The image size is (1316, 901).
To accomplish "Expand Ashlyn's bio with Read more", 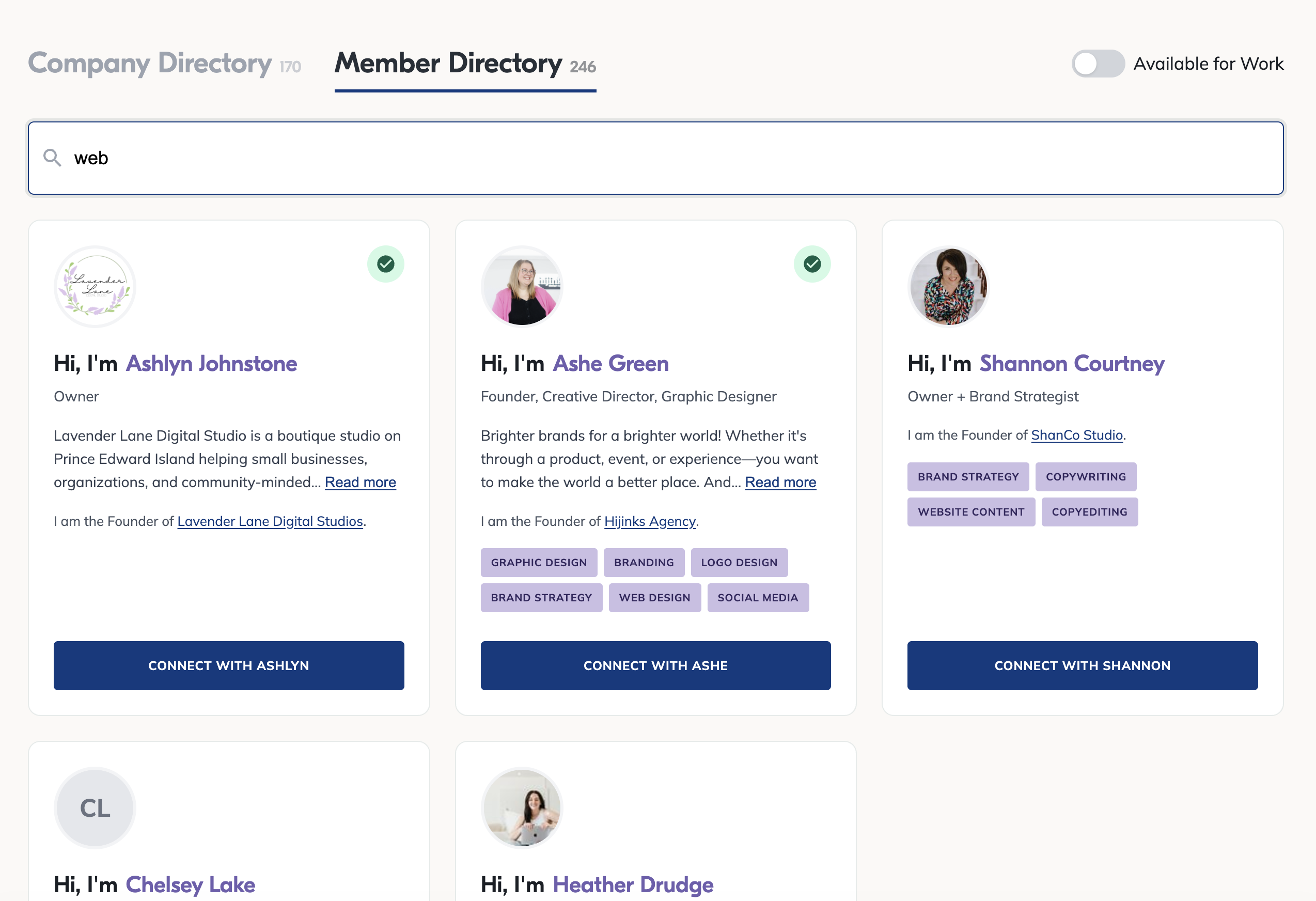I will (x=360, y=482).
